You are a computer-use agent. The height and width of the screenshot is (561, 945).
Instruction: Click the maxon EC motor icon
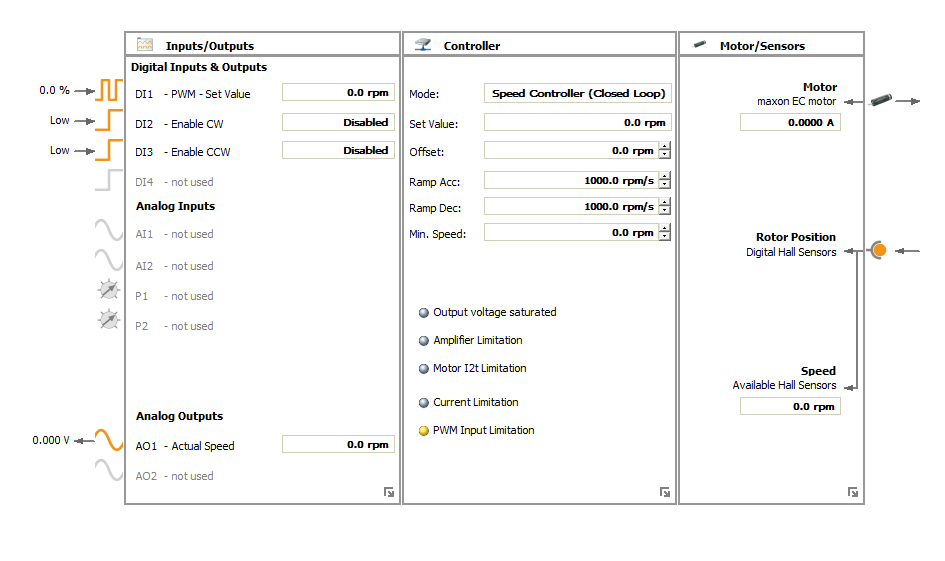point(881,100)
